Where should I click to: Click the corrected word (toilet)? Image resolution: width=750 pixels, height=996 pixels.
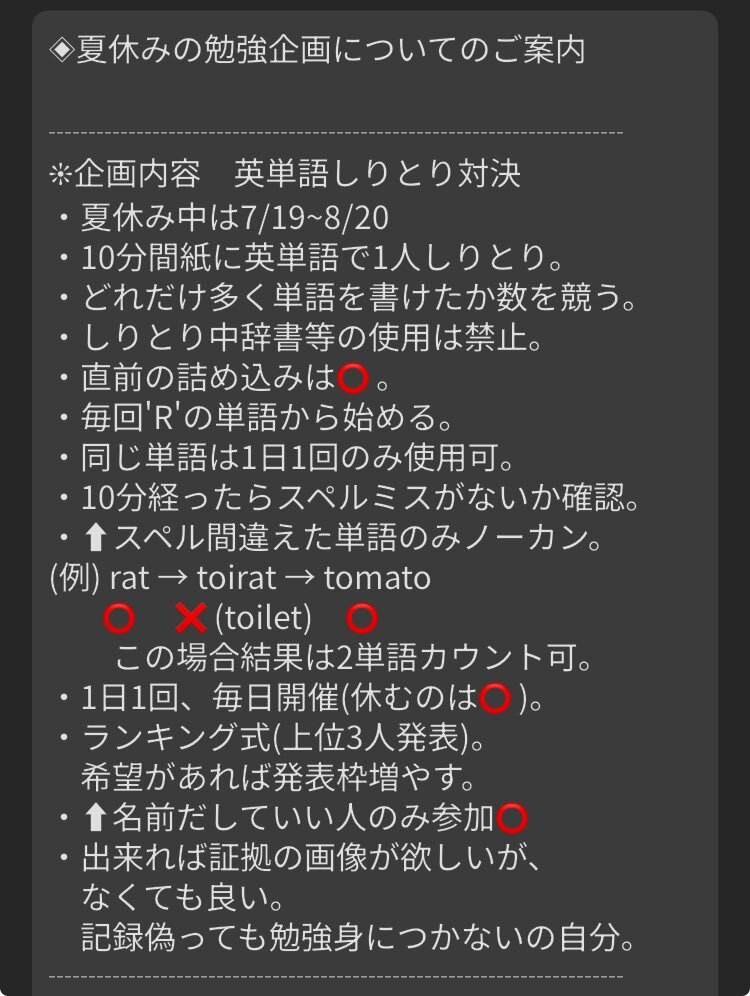point(263,618)
